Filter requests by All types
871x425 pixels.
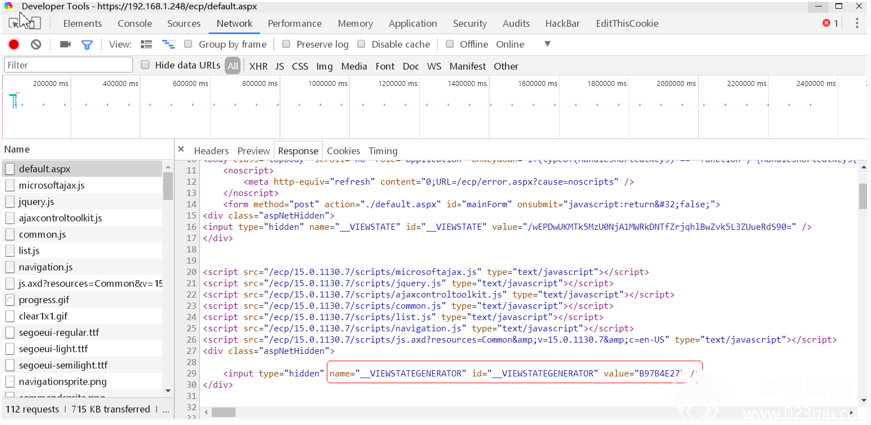[233, 66]
